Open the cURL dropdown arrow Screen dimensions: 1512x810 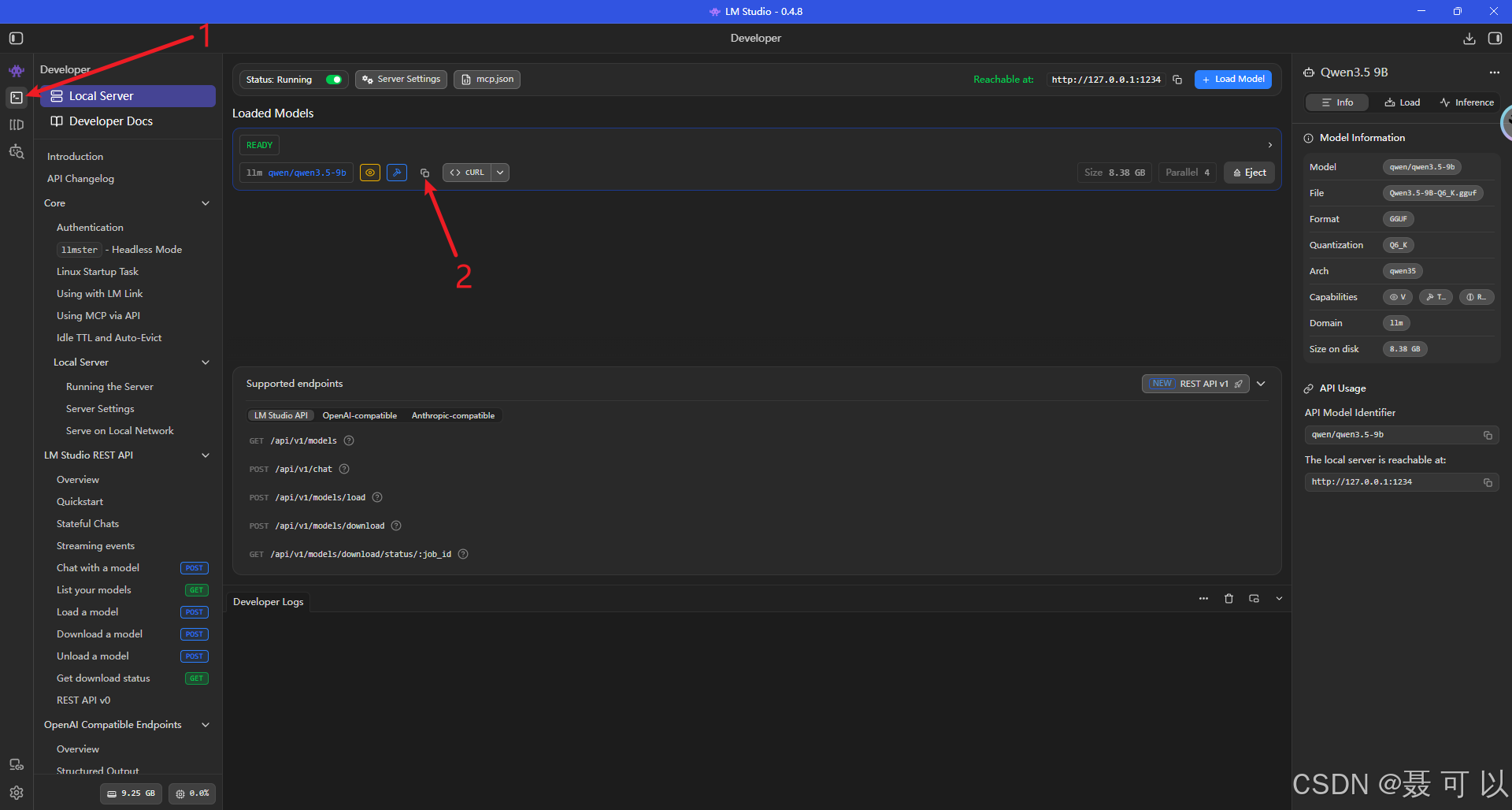point(500,173)
